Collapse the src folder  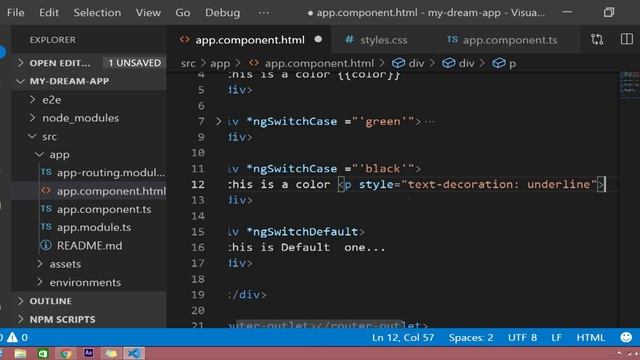(33, 136)
